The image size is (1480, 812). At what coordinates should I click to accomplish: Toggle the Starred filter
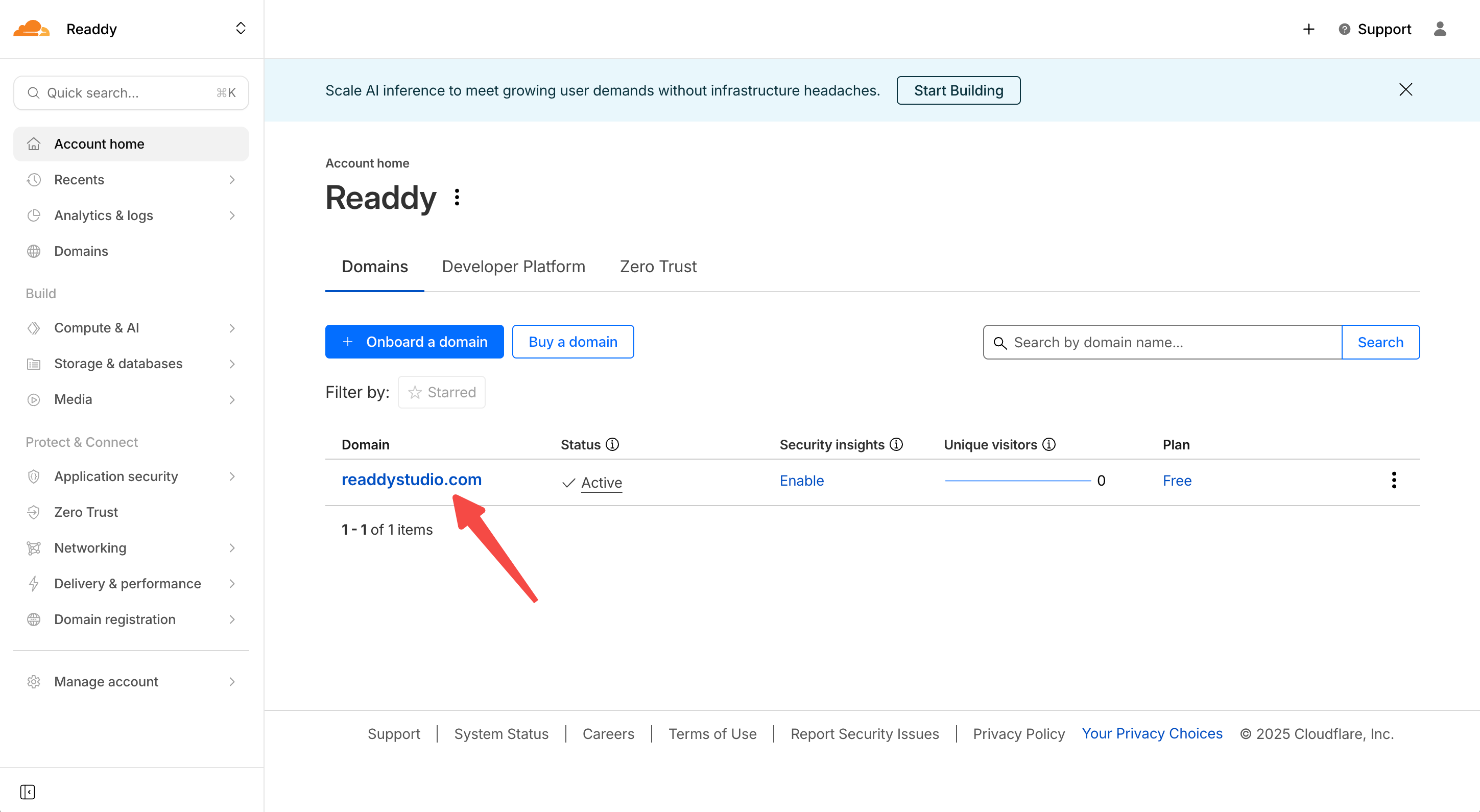pos(441,392)
